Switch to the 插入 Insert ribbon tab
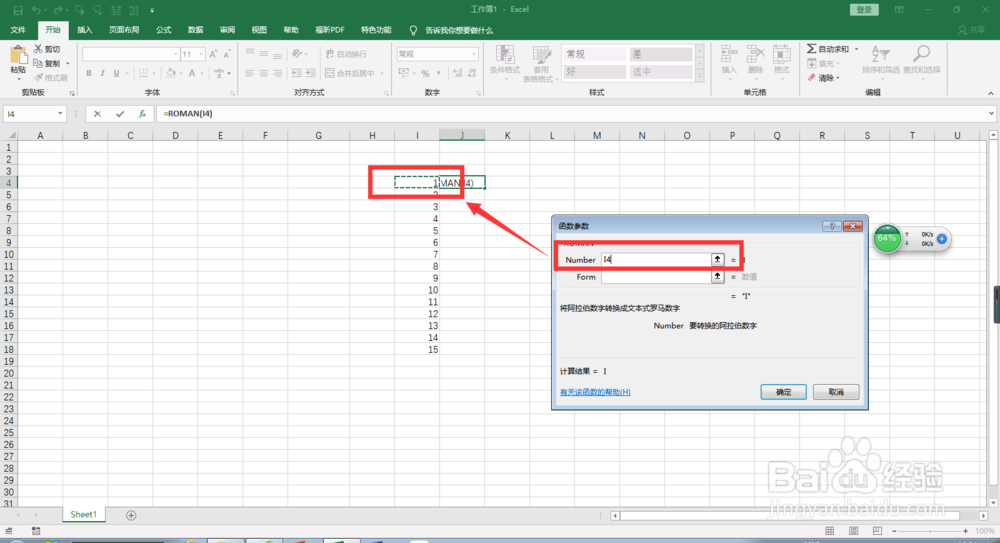The width and height of the screenshot is (1000, 543). (84, 30)
